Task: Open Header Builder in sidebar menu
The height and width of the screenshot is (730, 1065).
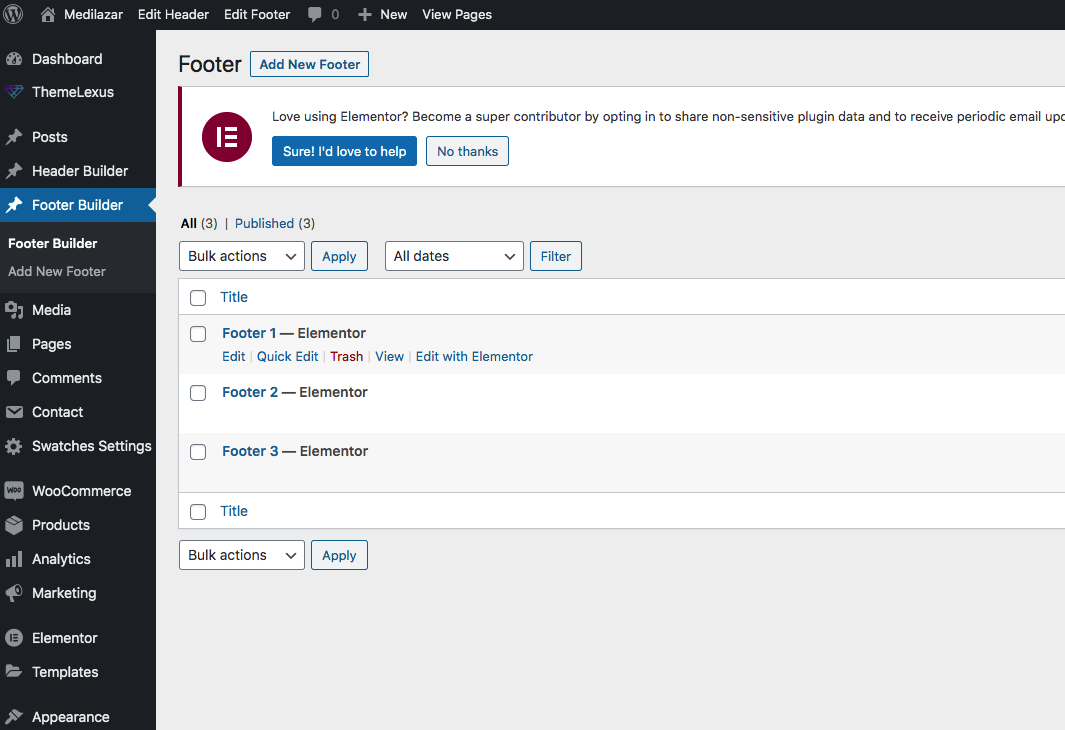Action: point(79,171)
